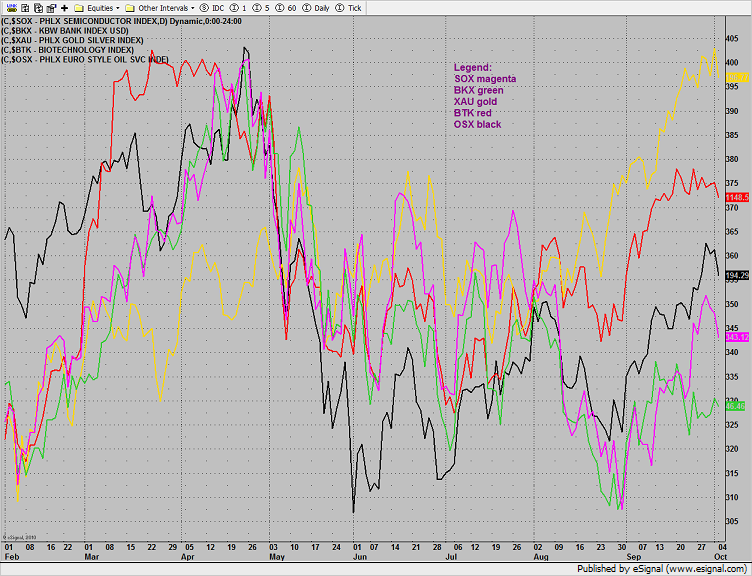The height and width of the screenshot is (576, 752).
Task: Click the black 194.29 OSX price tag
Action: pyautogui.click(x=738, y=275)
